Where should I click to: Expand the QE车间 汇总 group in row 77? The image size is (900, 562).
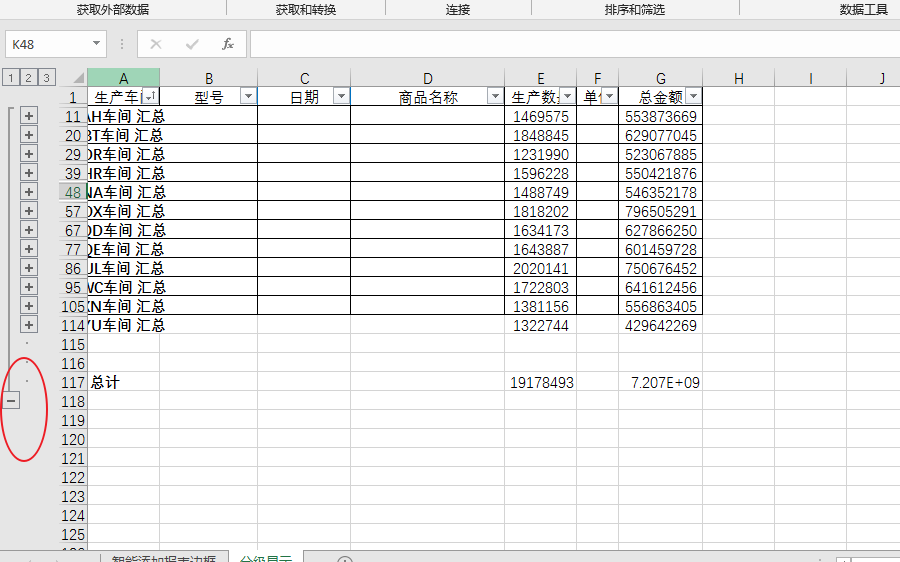[29, 249]
